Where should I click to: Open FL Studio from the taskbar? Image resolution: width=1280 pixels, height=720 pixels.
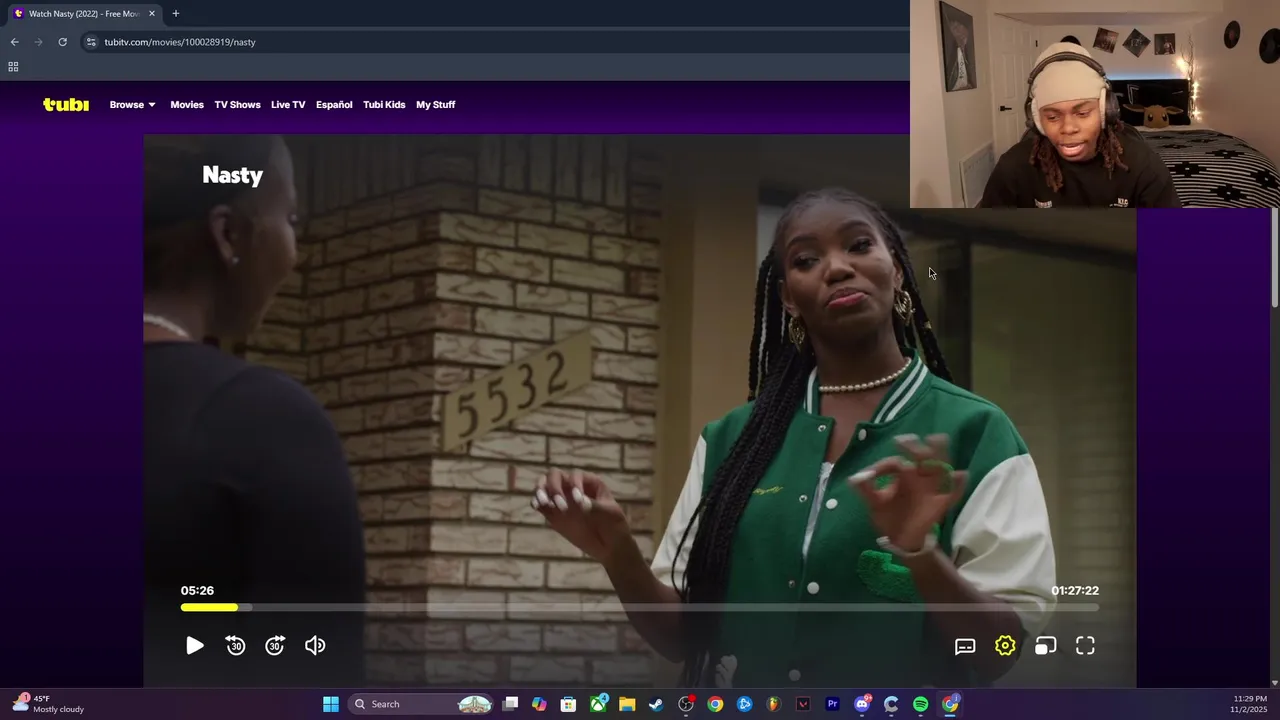coord(773,704)
